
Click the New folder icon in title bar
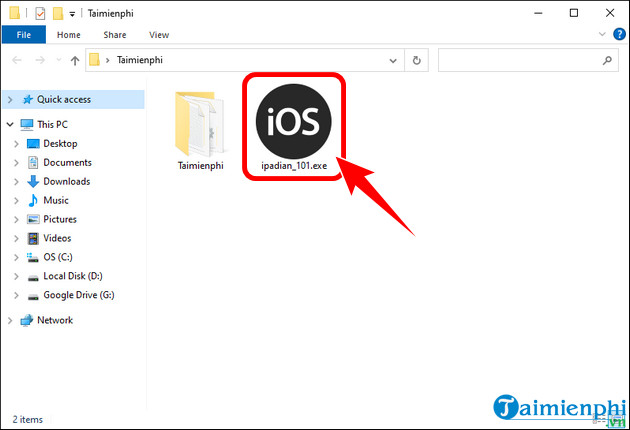click(58, 13)
